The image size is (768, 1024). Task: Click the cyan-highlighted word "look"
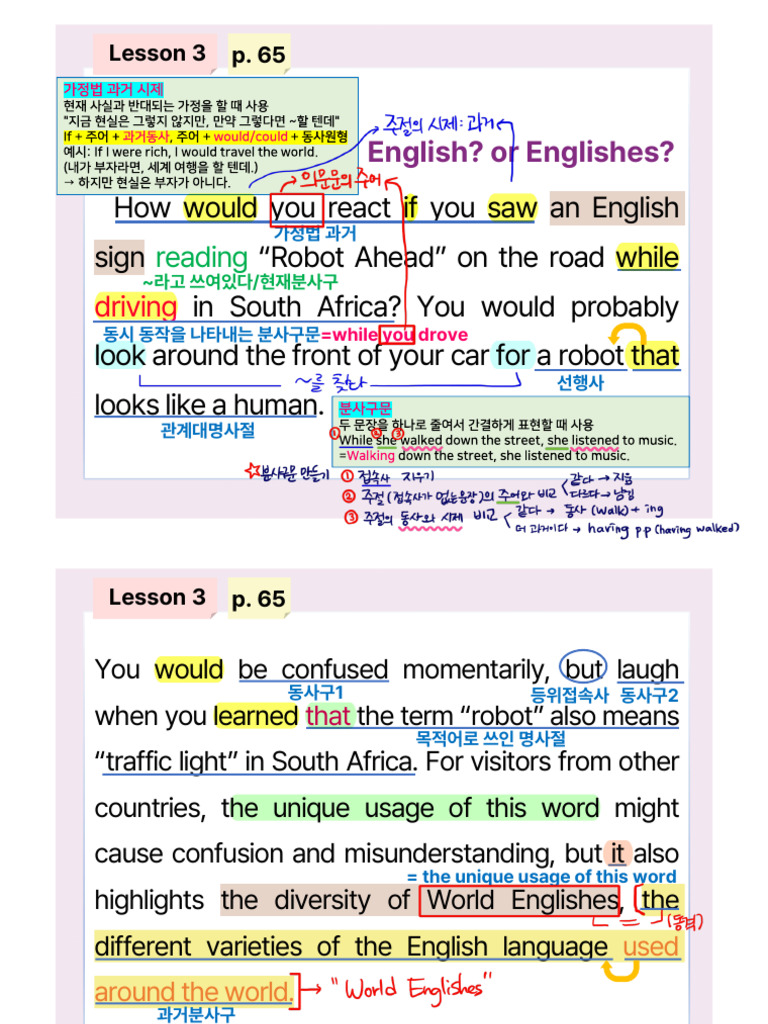(x=120, y=356)
